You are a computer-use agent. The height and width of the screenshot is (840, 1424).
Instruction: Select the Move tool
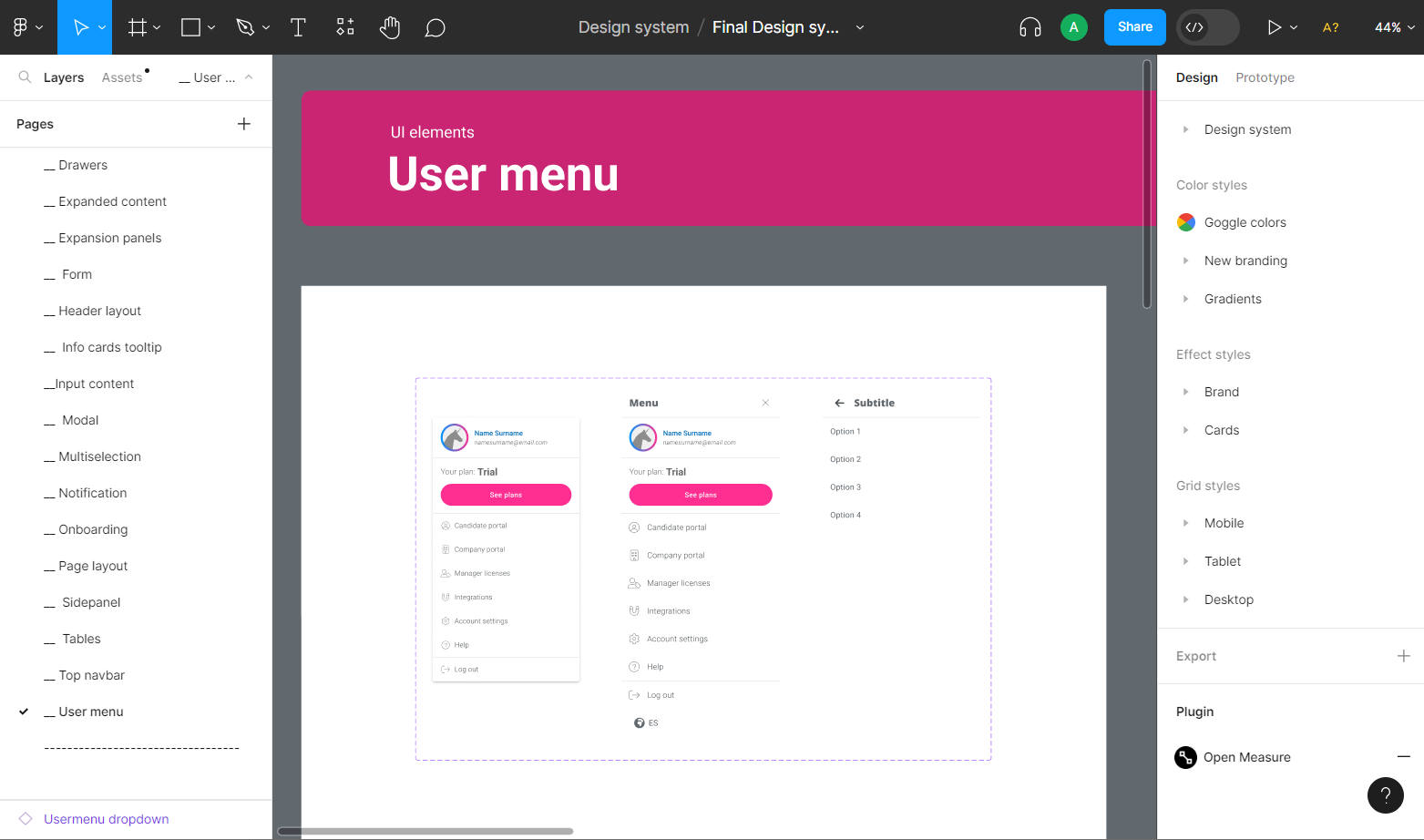tap(80, 27)
